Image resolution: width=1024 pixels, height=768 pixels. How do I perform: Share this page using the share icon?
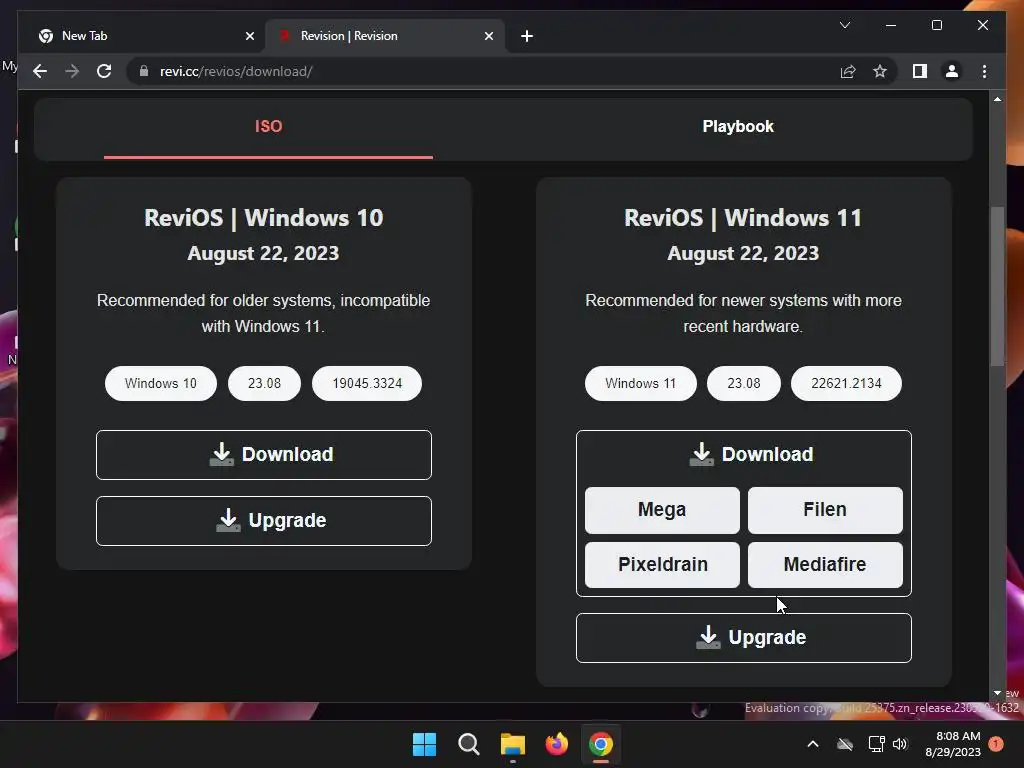(x=848, y=71)
